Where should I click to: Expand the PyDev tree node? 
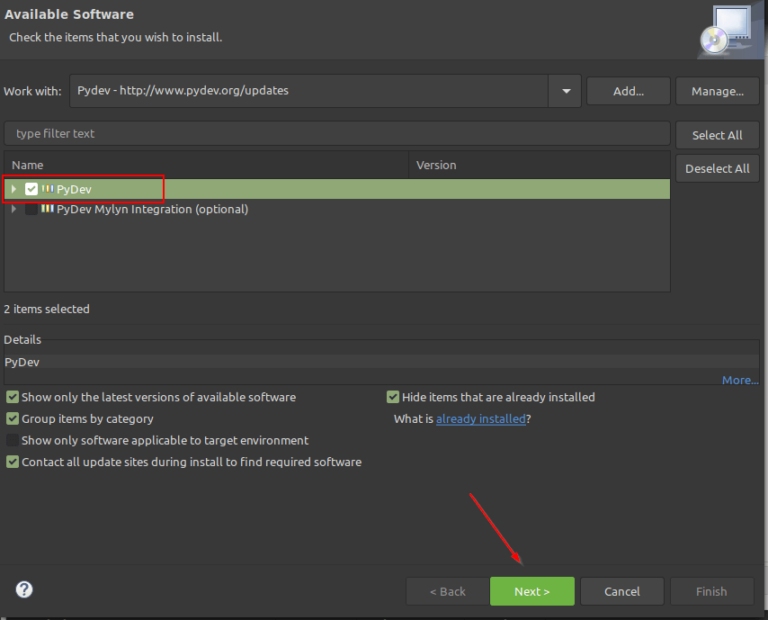pos(14,189)
